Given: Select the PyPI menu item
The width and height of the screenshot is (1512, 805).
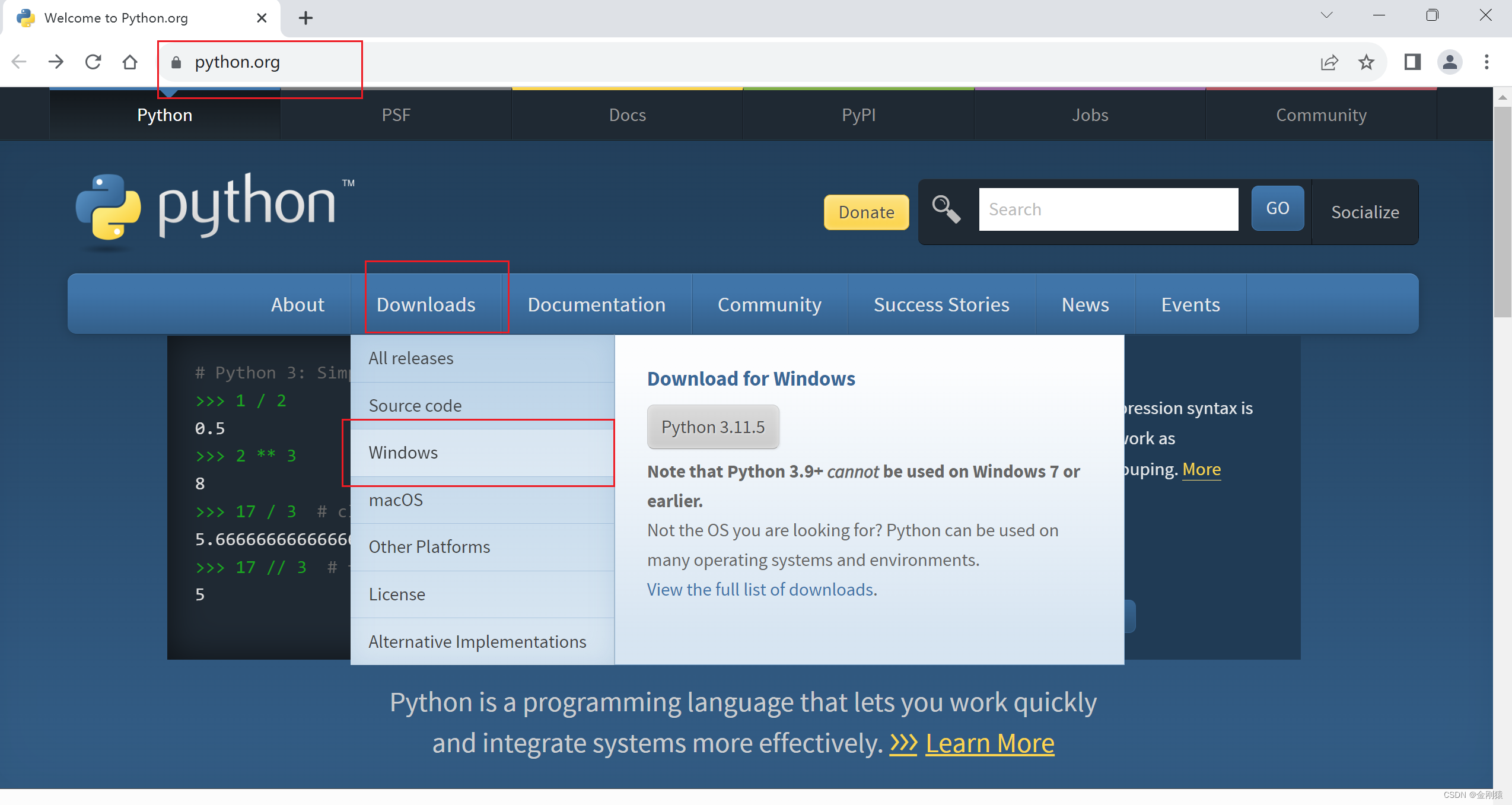Looking at the screenshot, I should [858, 114].
